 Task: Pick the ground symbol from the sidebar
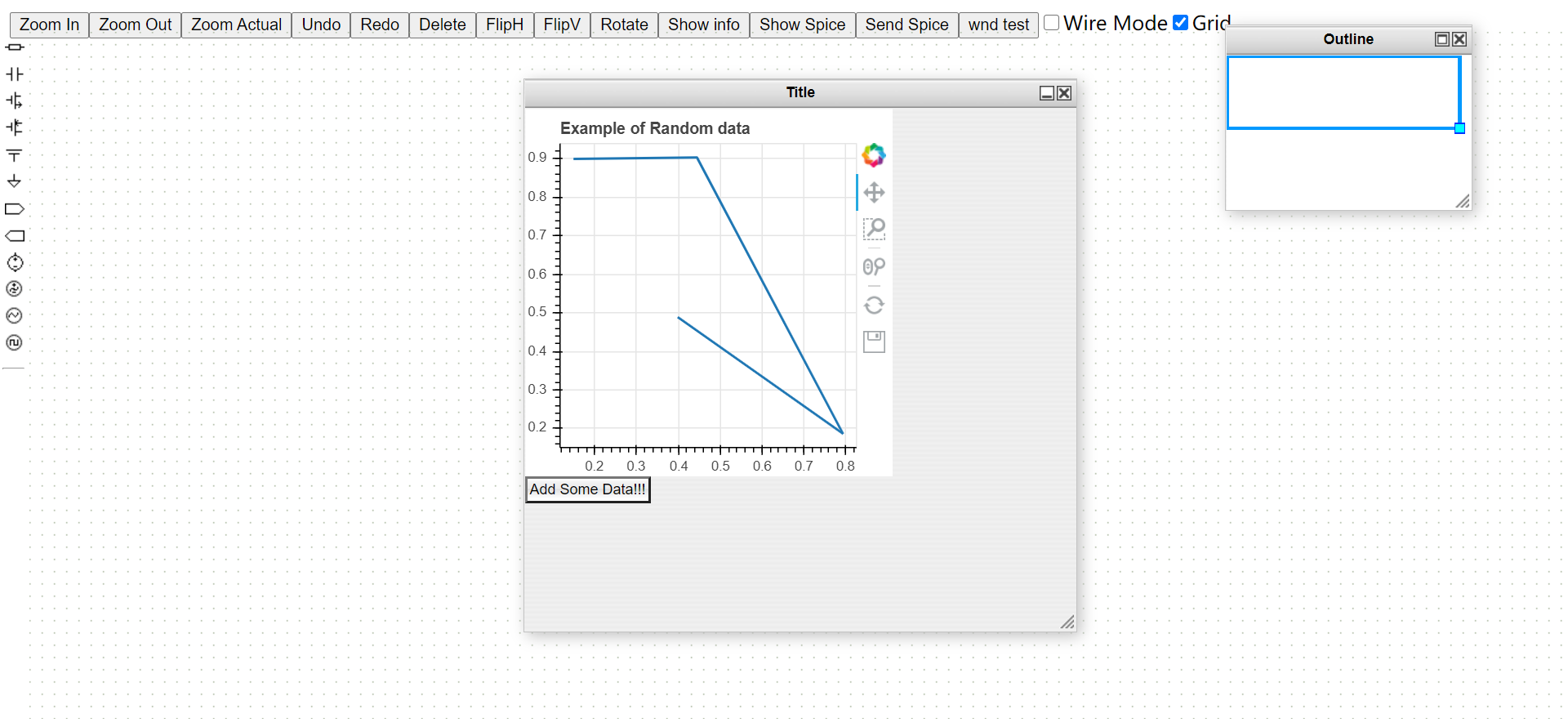(14, 181)
